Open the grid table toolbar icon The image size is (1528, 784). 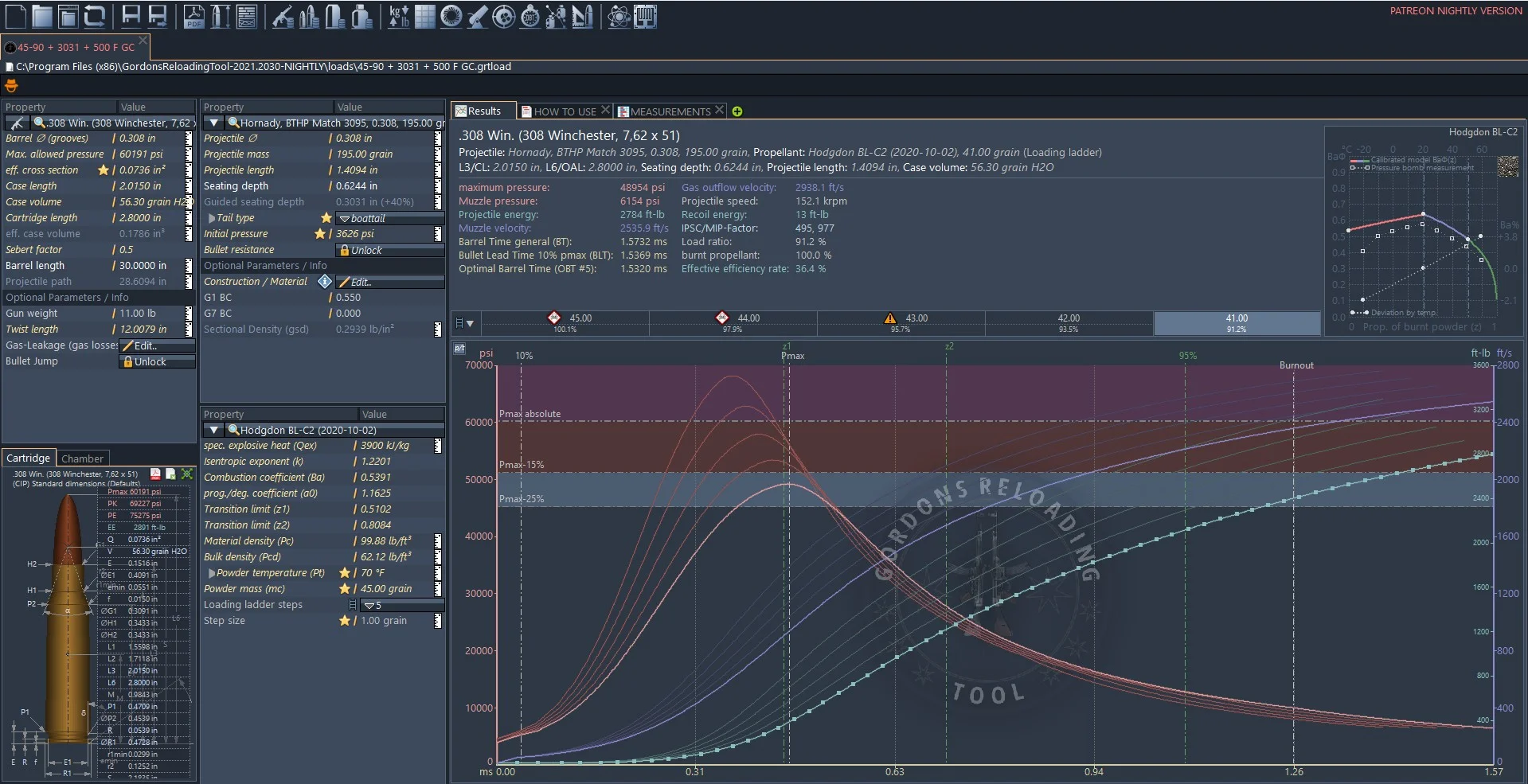425,16
